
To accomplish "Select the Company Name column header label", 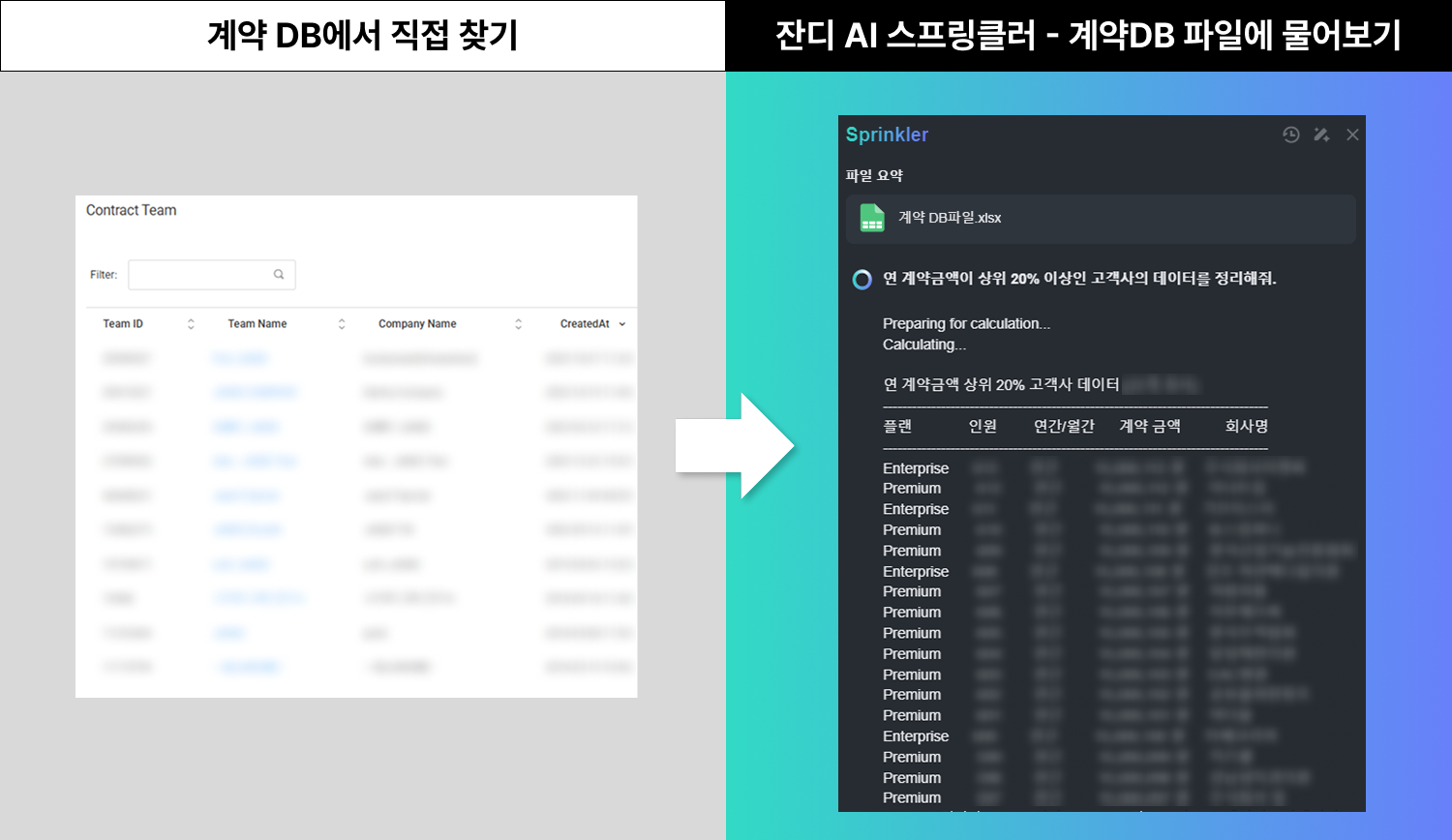I will (417, 324).
